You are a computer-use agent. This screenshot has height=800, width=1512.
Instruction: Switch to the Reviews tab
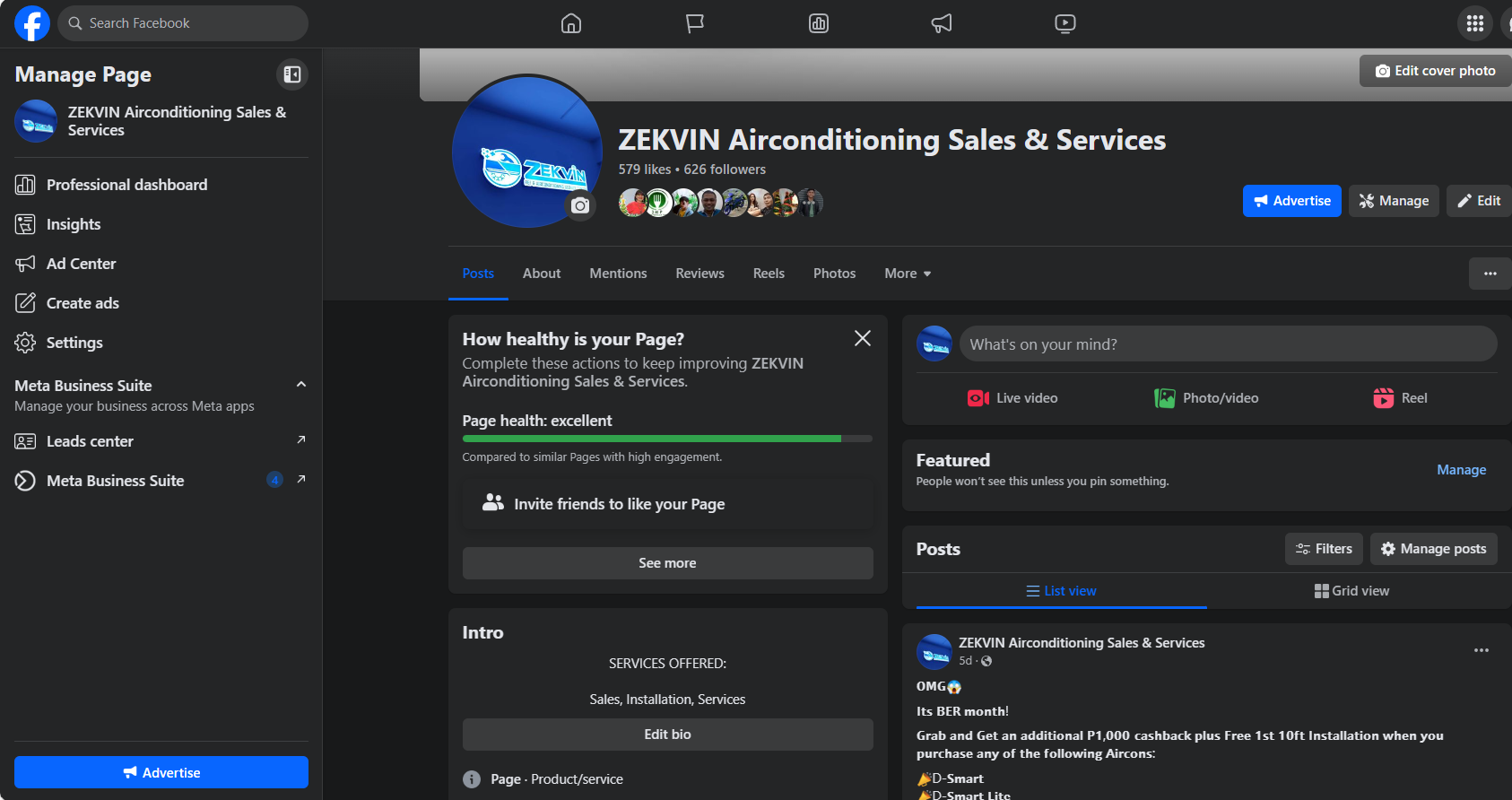pos(700,274)
